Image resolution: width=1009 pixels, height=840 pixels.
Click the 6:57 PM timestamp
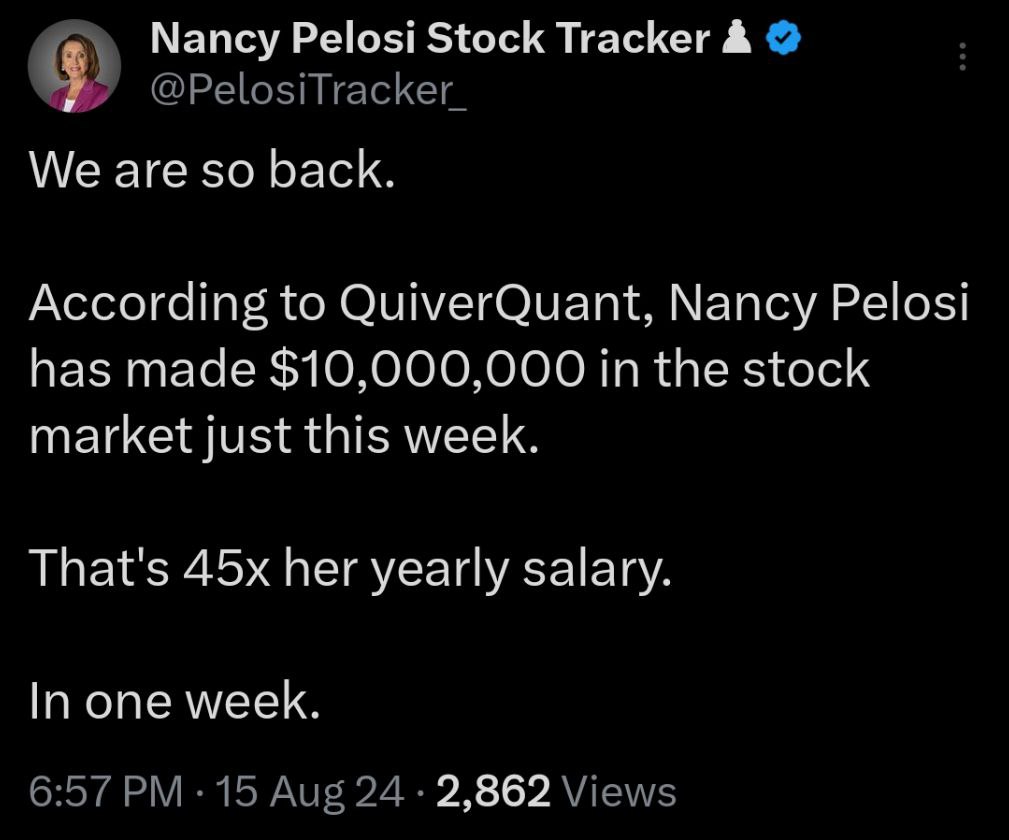pos(106,791)
